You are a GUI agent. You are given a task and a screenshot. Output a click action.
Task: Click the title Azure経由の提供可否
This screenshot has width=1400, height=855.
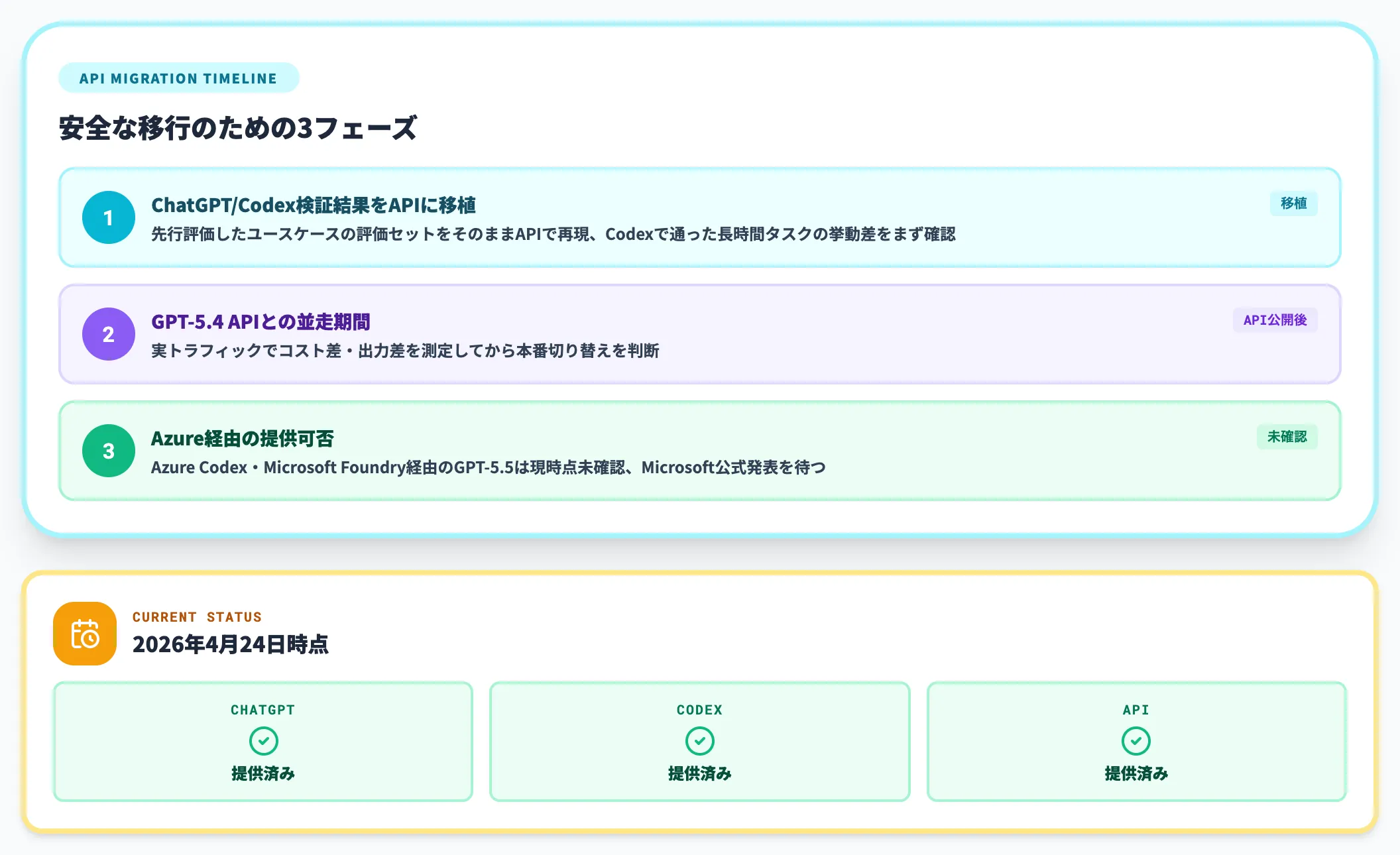243,438
